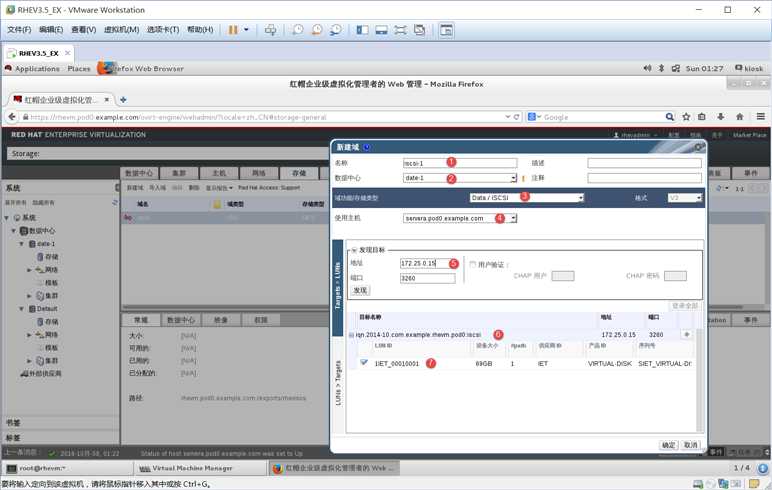772x490 pixels.
Task: Click the 名称 input field containing iscsi-1
Action: point(460,163)
